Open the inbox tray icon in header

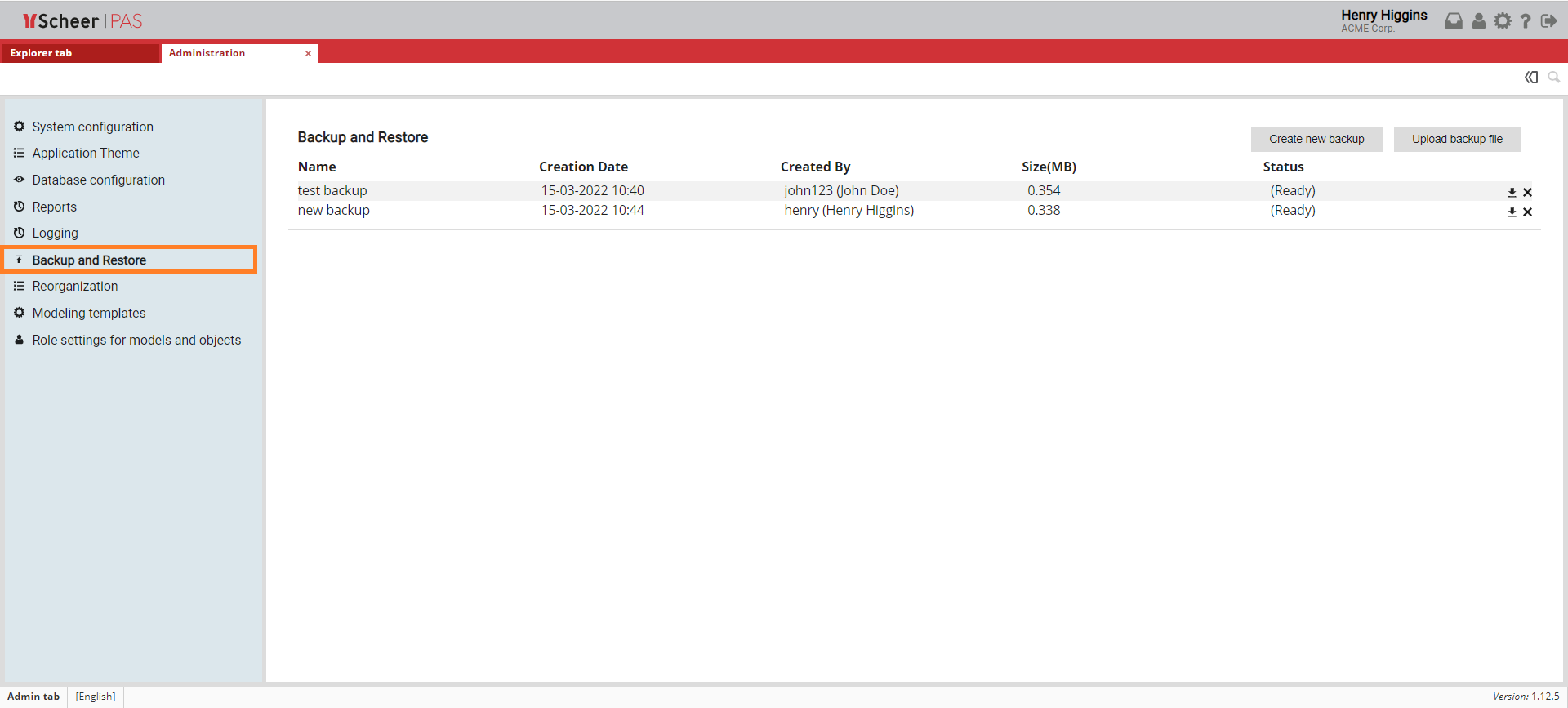pos(1454,21)
